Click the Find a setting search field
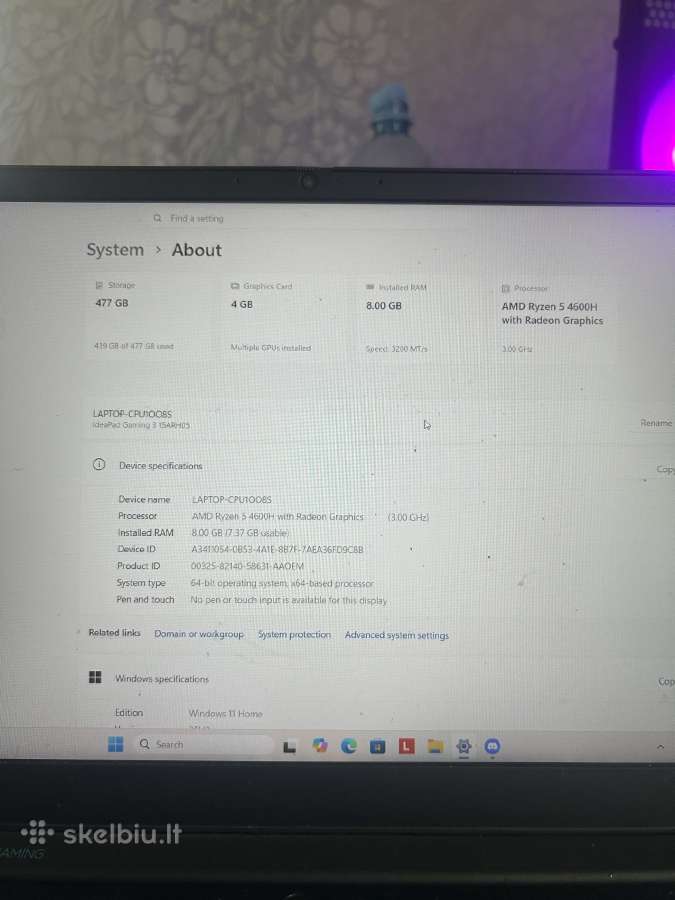Screen dimensions: 675x900 point(310,218)
